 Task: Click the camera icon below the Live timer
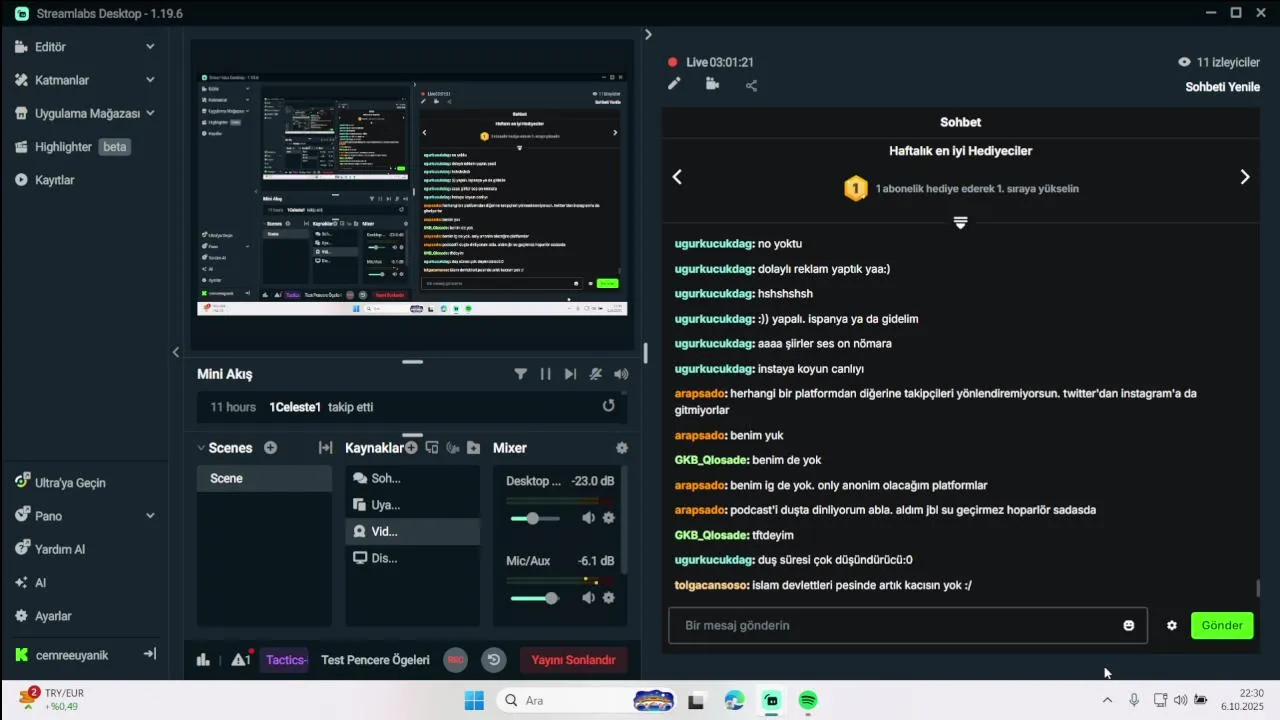[x=712, y=85]
